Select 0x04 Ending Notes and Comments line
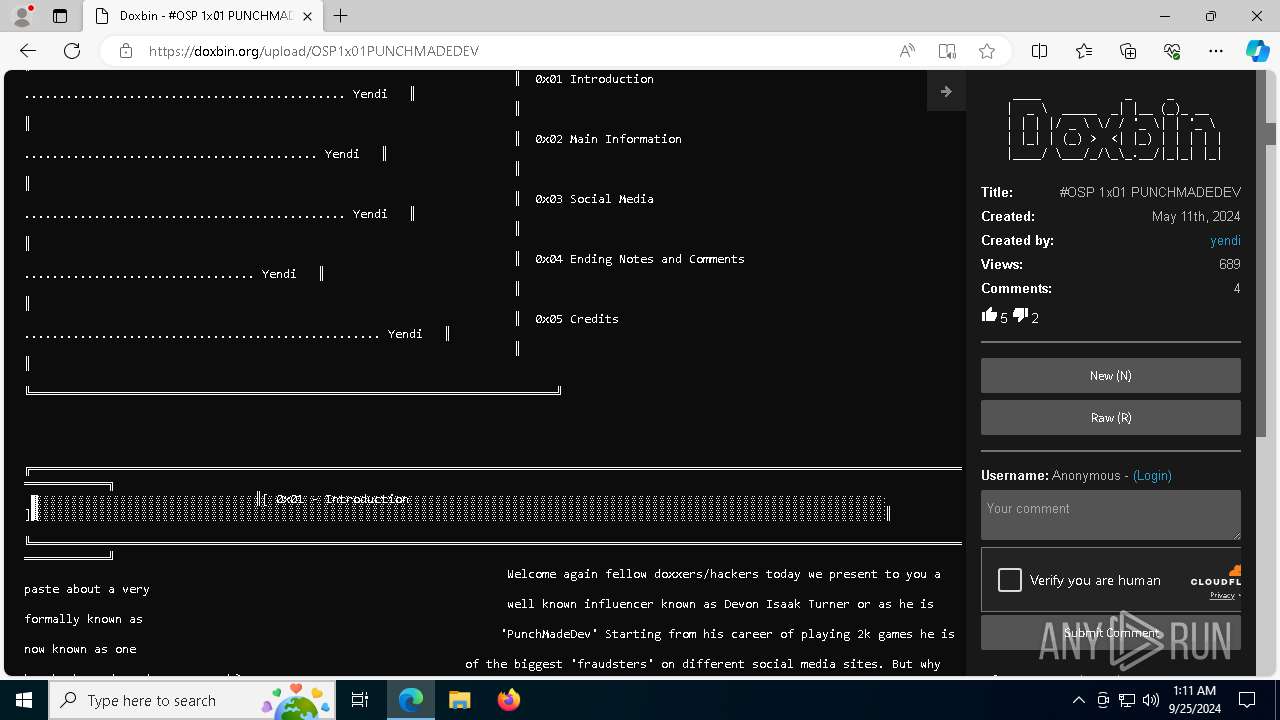Image resolution: width=1280 pixels, height=720 pixels. click(640, 259)
